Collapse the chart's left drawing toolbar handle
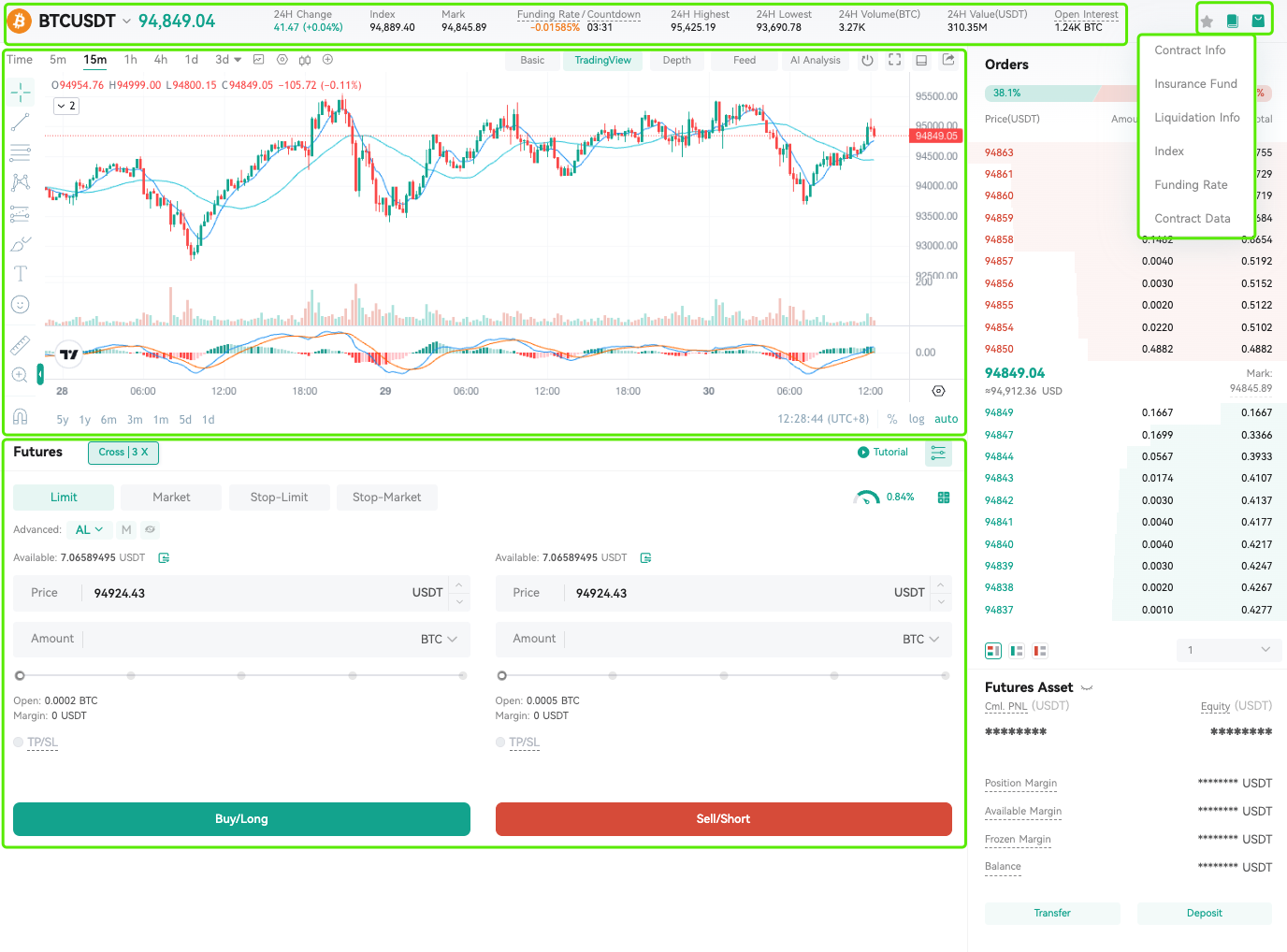This screenshot has width=1287, height=952. [x=40, y=375]
